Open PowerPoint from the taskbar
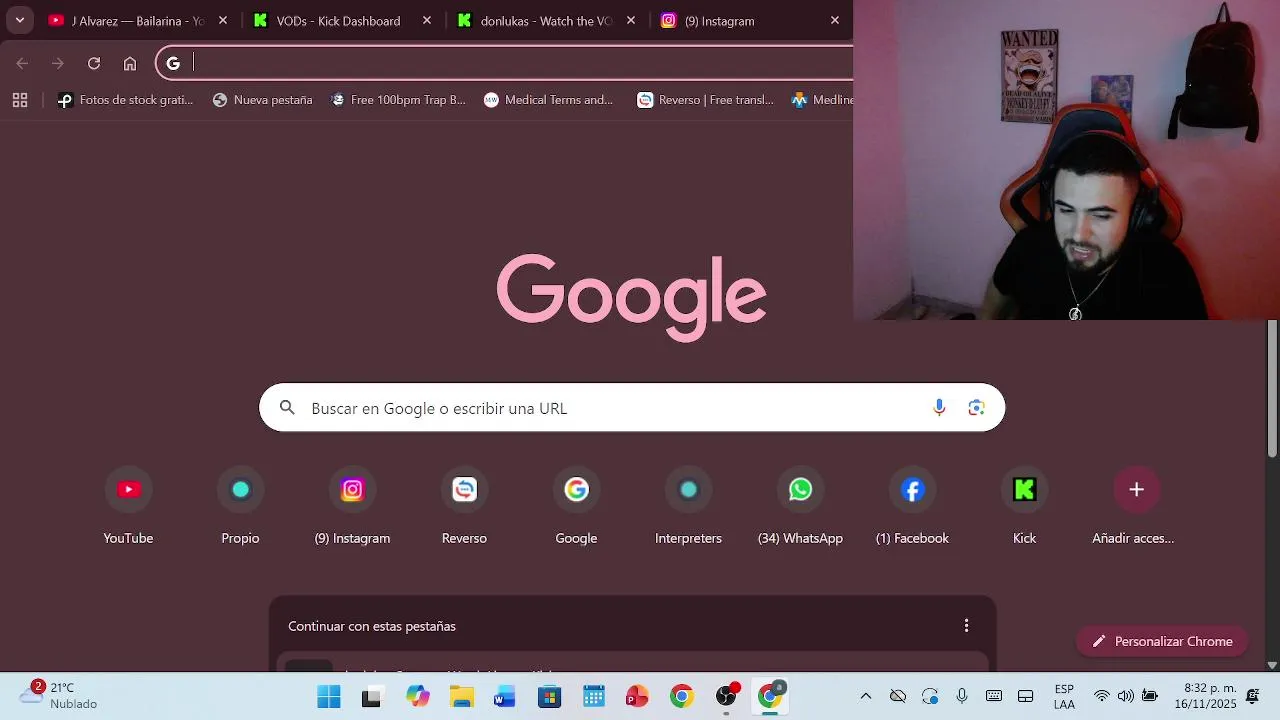 637,696
